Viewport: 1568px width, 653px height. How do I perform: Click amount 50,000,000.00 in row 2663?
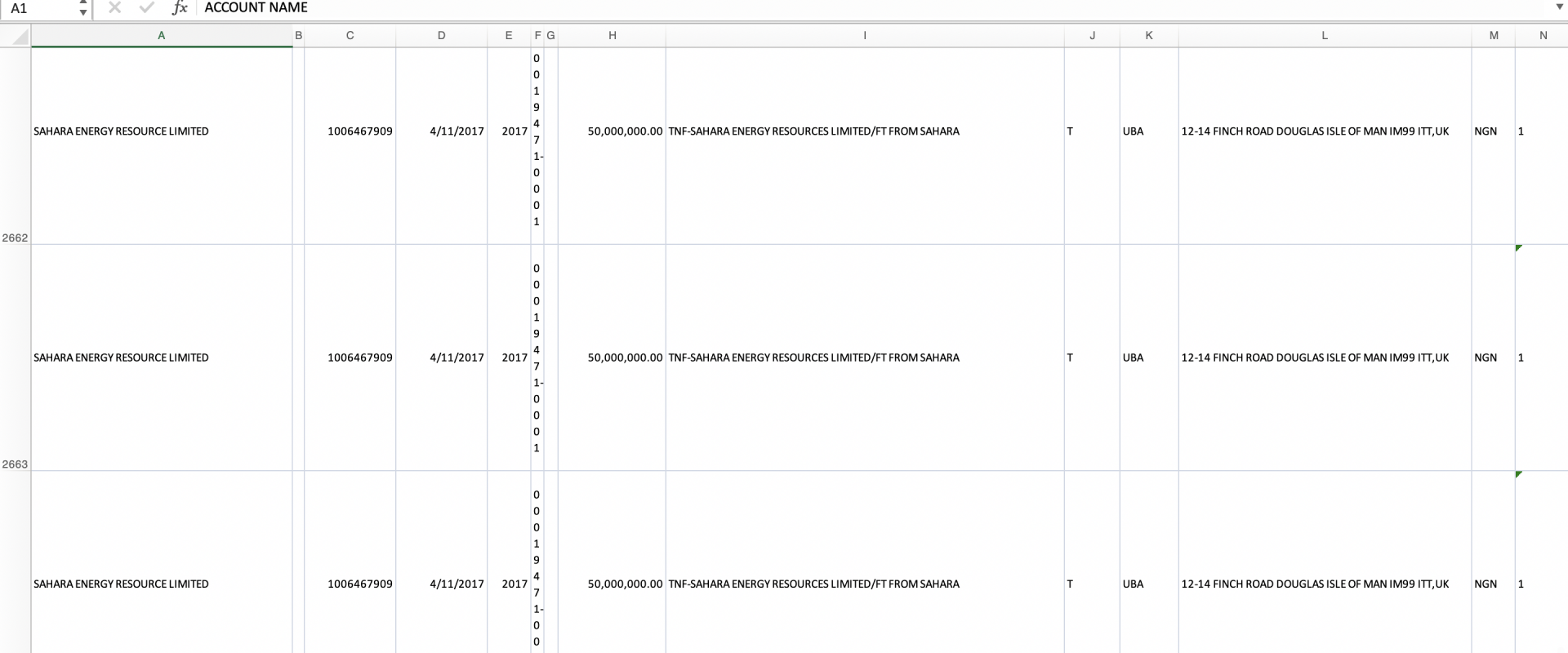click(x=625, y=358)
